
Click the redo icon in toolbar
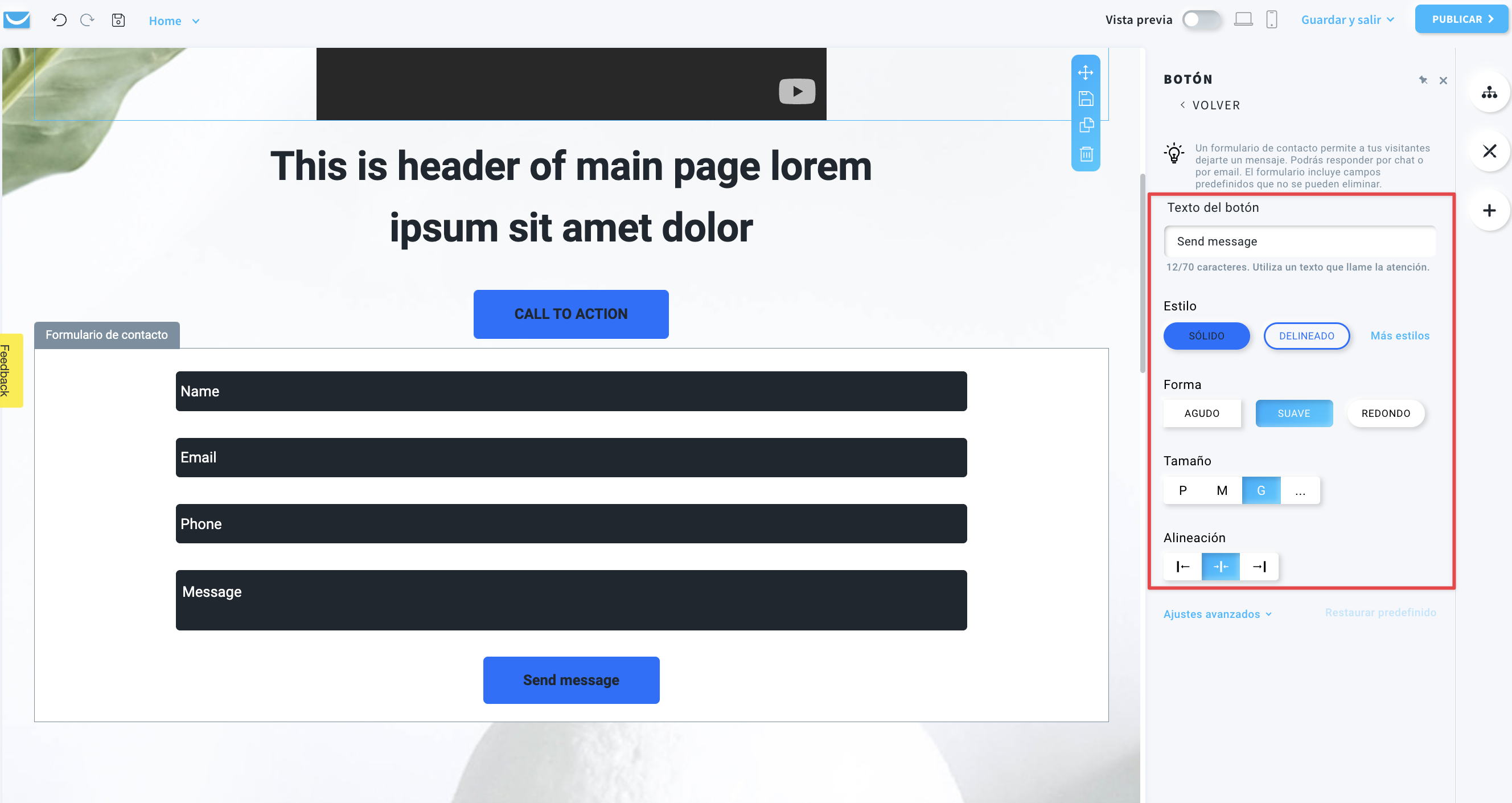point(87,19)
